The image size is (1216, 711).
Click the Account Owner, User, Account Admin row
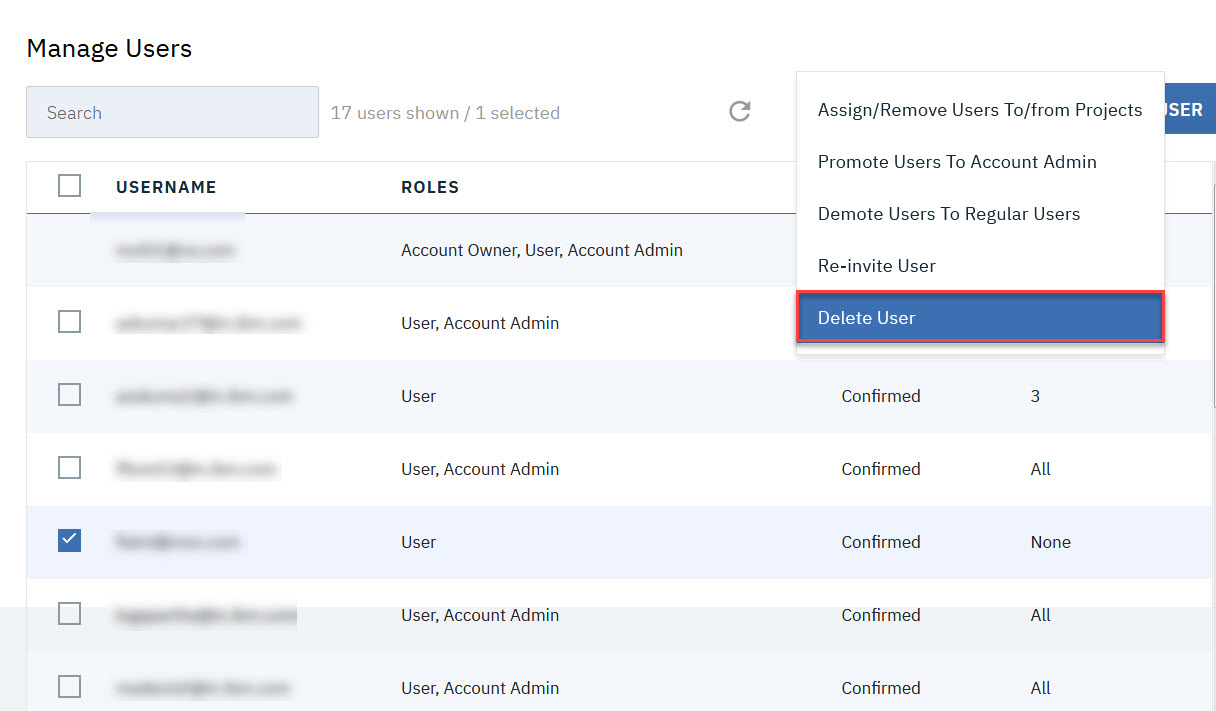(541, 250)
